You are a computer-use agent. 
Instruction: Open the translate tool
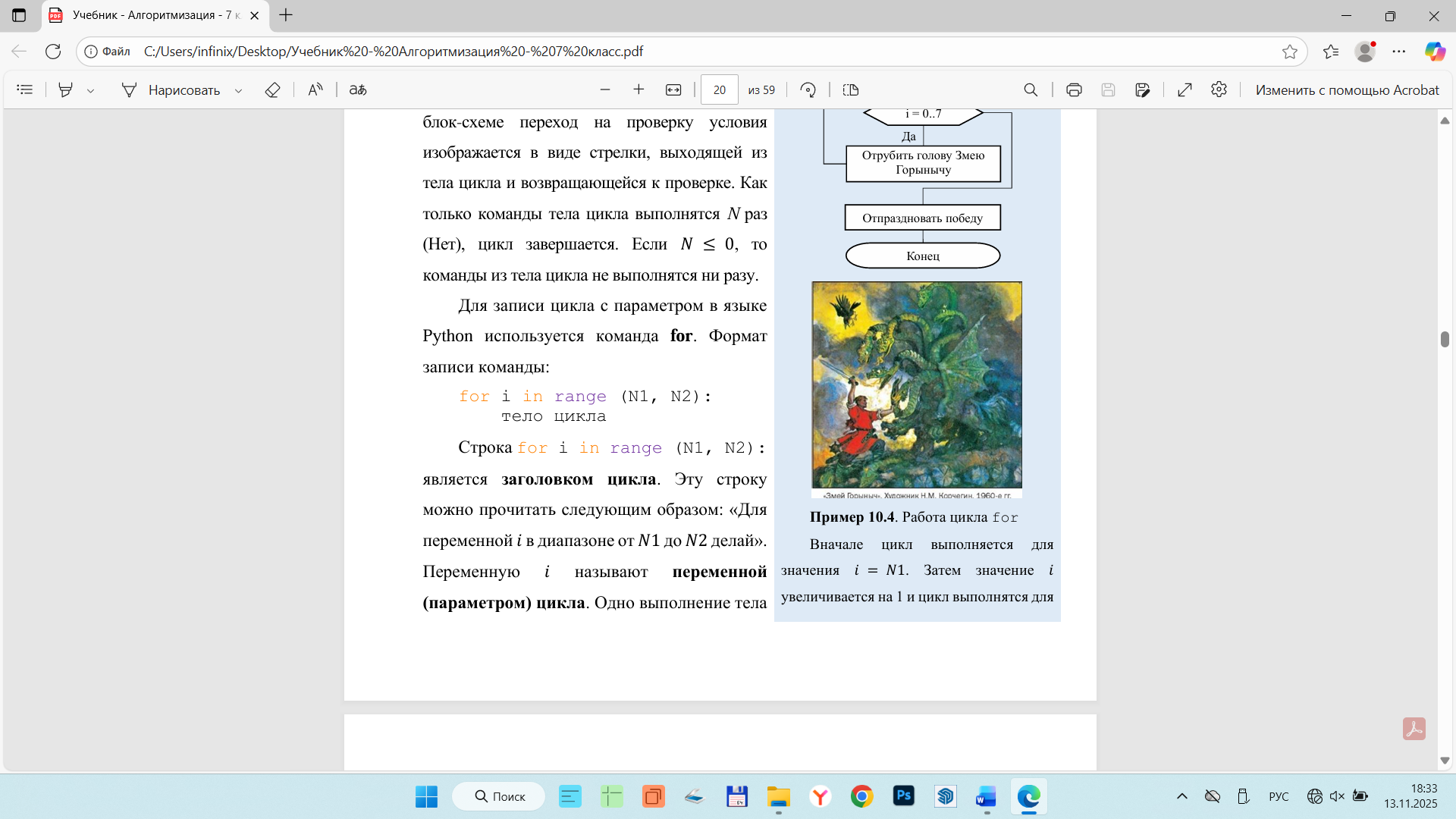tap(358, 89)
